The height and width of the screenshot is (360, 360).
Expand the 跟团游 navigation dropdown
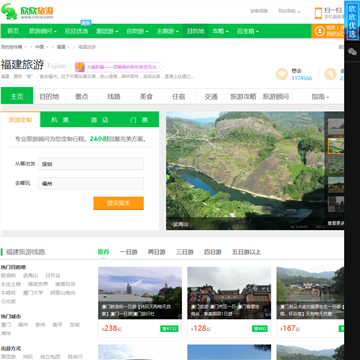click(x=107, y=31)
